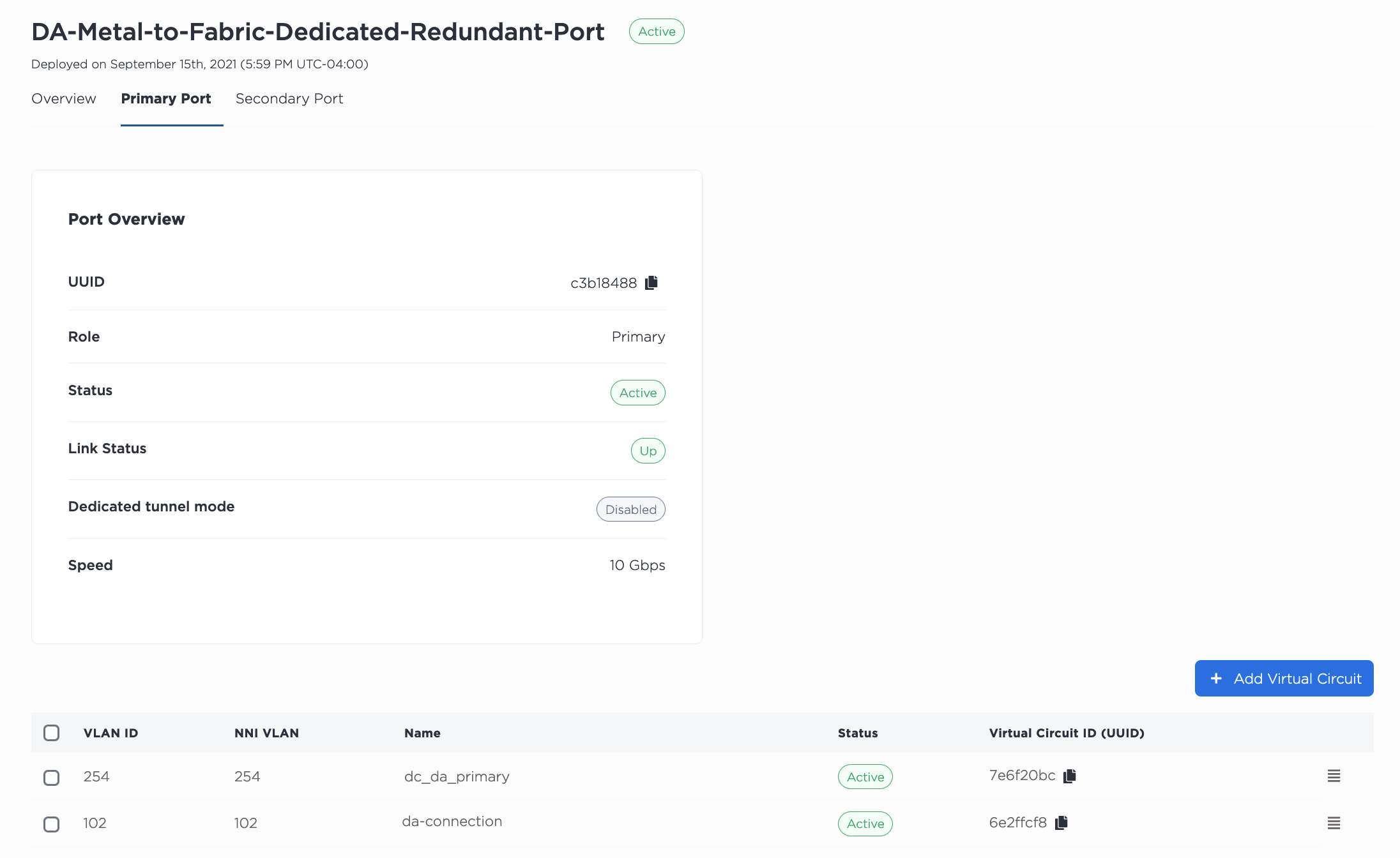The height and width of the screenshot is (858, 1400).
Task: Open the dc_da_primary virtual circuit
Action: 457,777
